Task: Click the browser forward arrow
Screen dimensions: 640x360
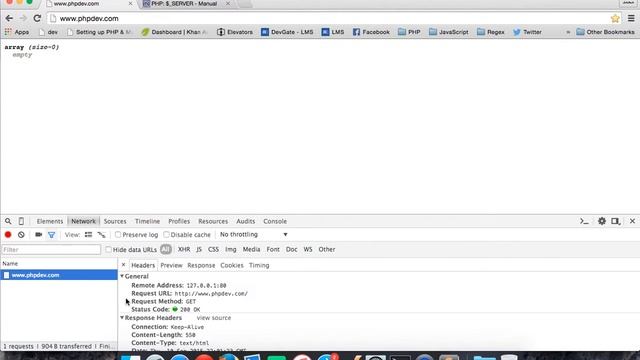Action: [x=23, y=18]
